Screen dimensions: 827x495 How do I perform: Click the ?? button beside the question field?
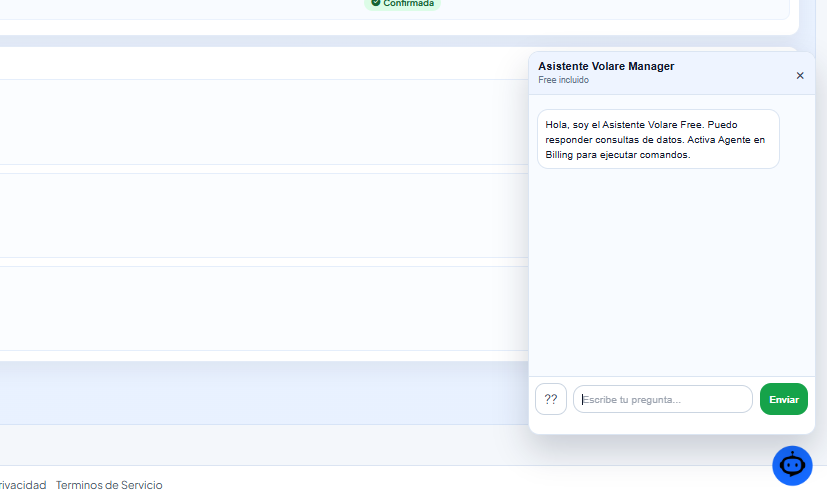pyautogui.click(x=551, y=399)
